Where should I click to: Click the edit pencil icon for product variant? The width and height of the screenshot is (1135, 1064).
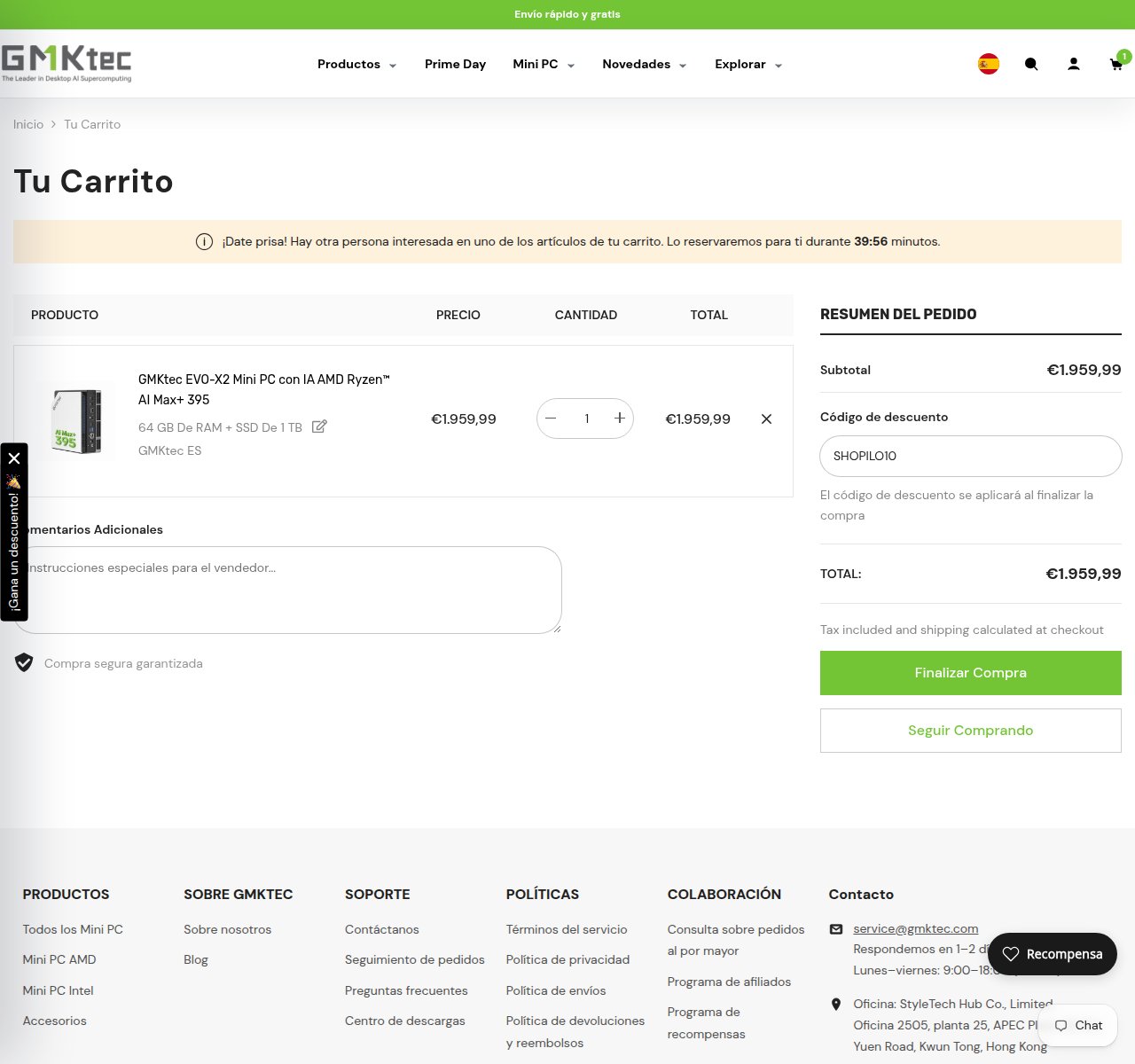319,426
